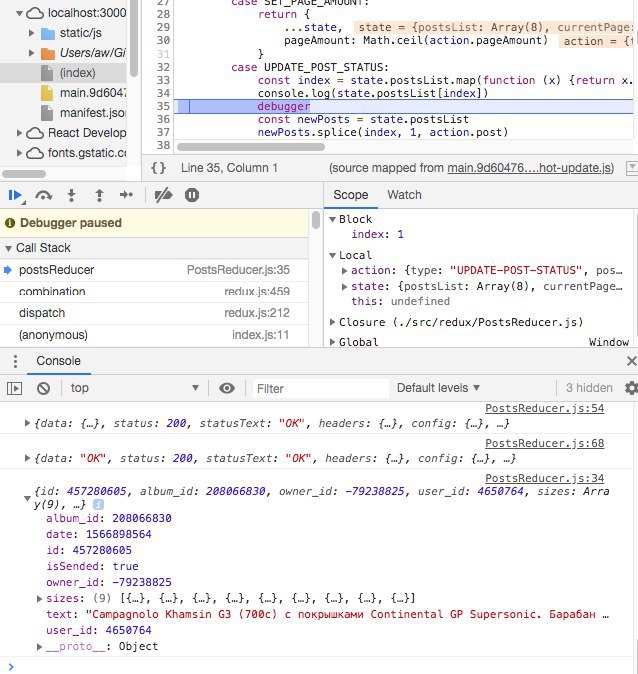Toggle pause on exceptions
The image size is (638, 674).
(x=192, y=195)
